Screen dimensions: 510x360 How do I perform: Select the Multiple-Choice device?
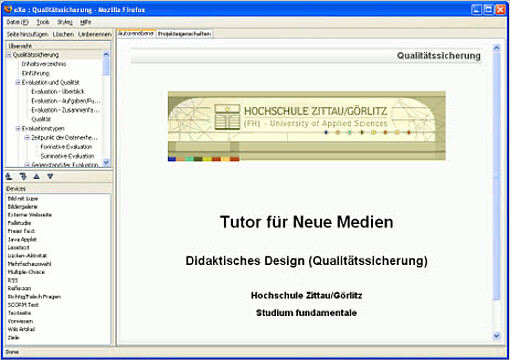click(x=26, y=272)
